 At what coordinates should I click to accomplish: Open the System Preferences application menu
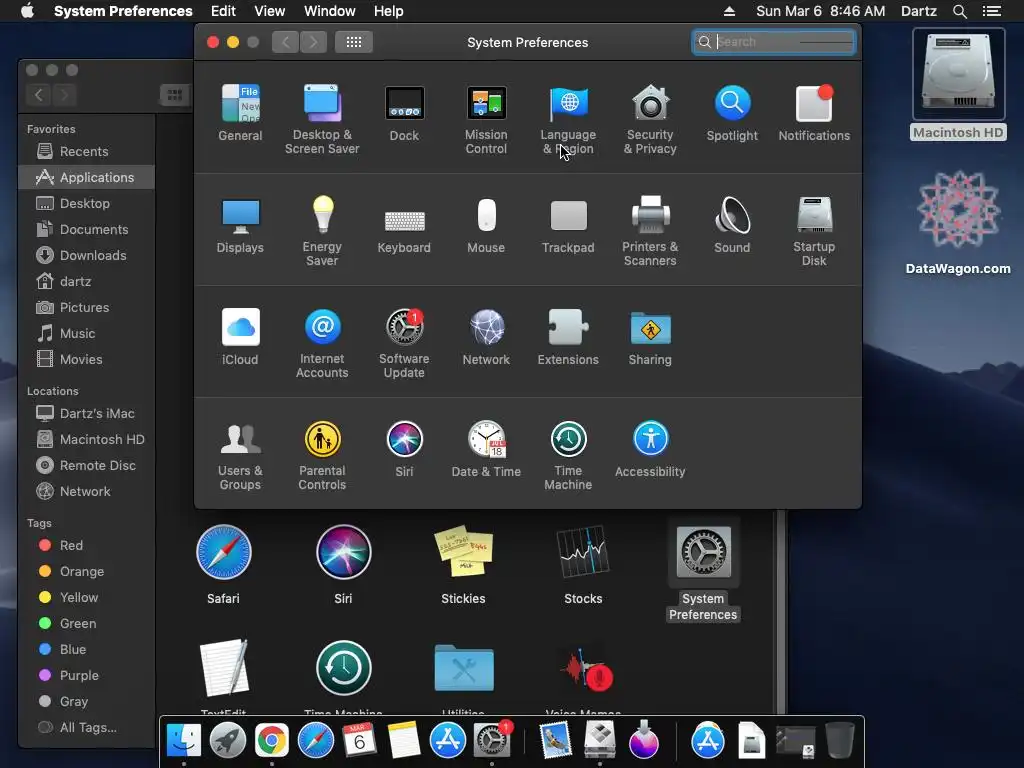pyautogui.click(x=123, y=11)
